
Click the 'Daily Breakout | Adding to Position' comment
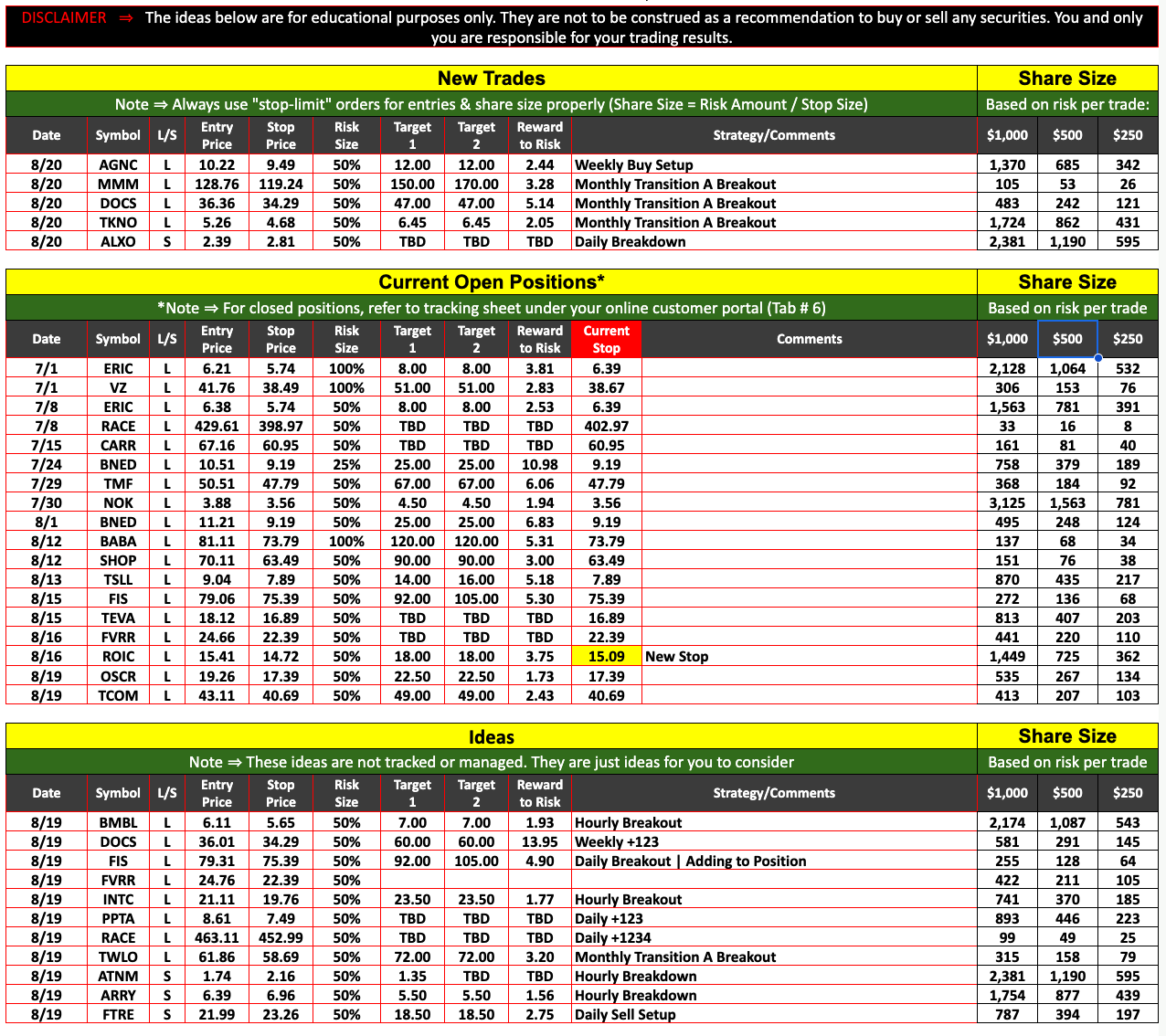coord(773,862)
